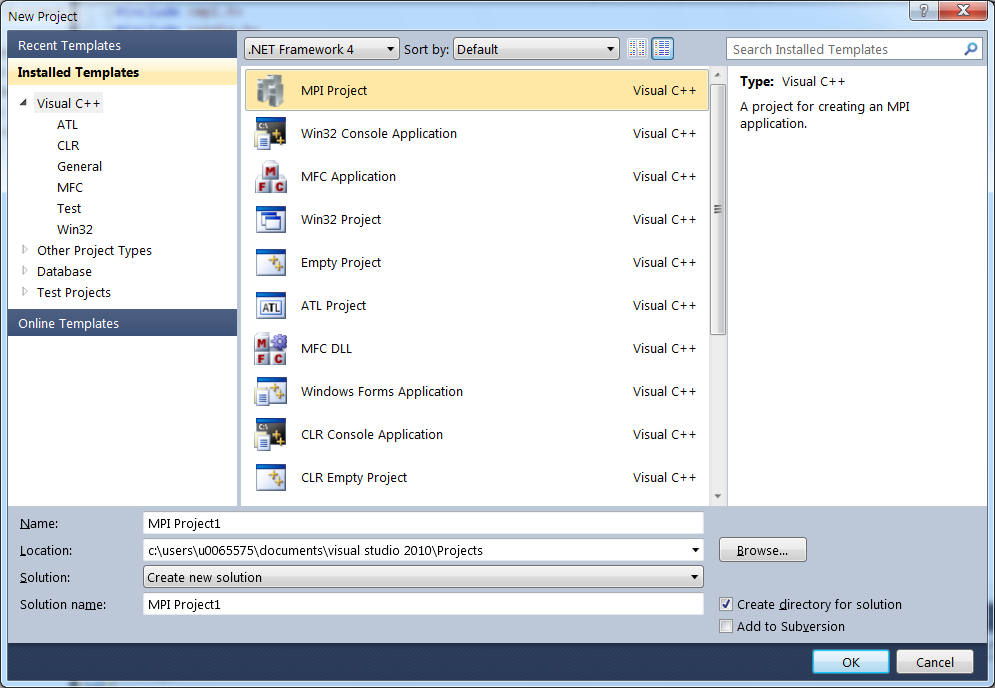The width and height of the screenshot is (995, 688).
Task: Collapse the Visual C++ tree node arrow
Action: click(23, 102)
